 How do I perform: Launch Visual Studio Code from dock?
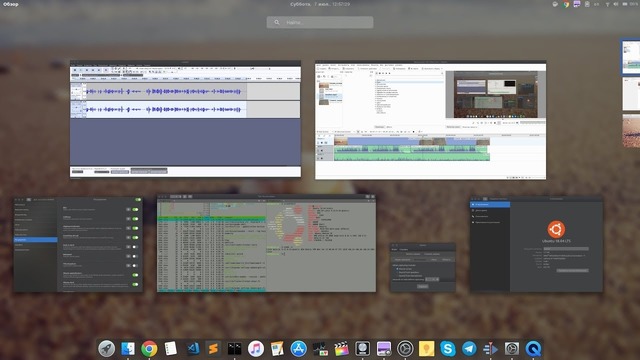tap(192, 349)
